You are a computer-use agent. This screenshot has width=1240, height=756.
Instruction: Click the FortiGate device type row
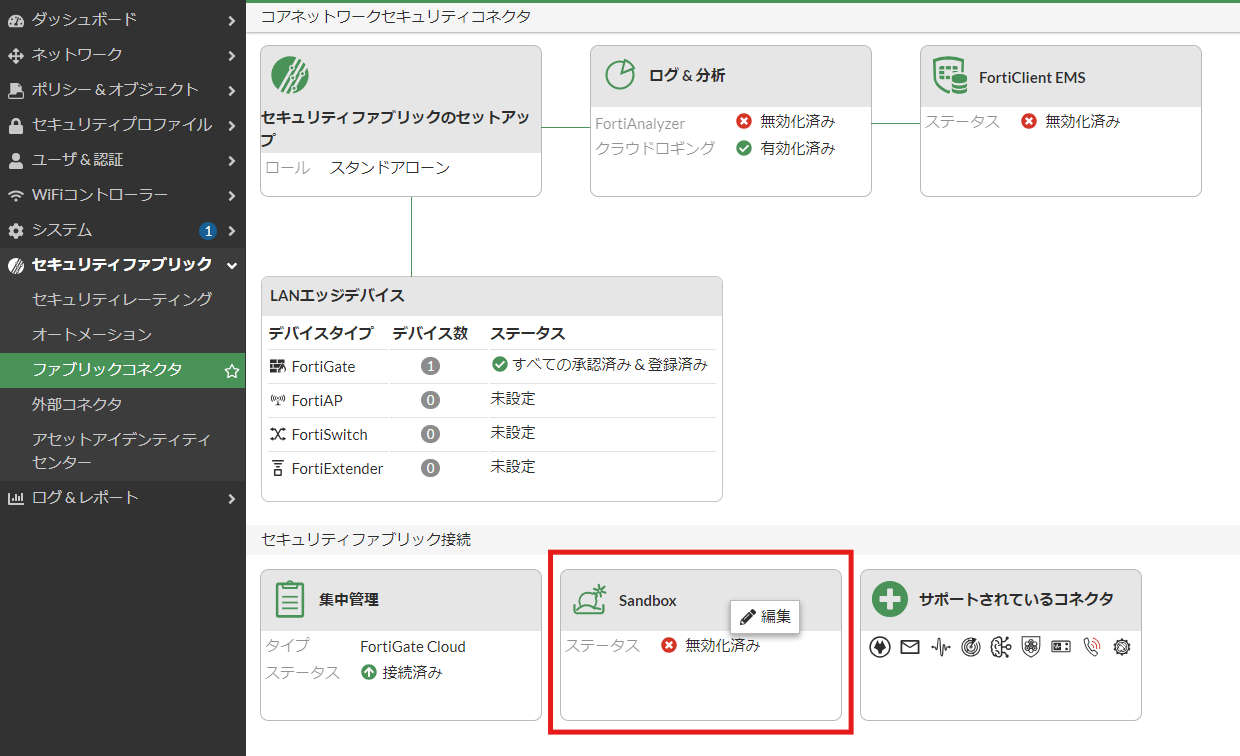tap(492, 366)
